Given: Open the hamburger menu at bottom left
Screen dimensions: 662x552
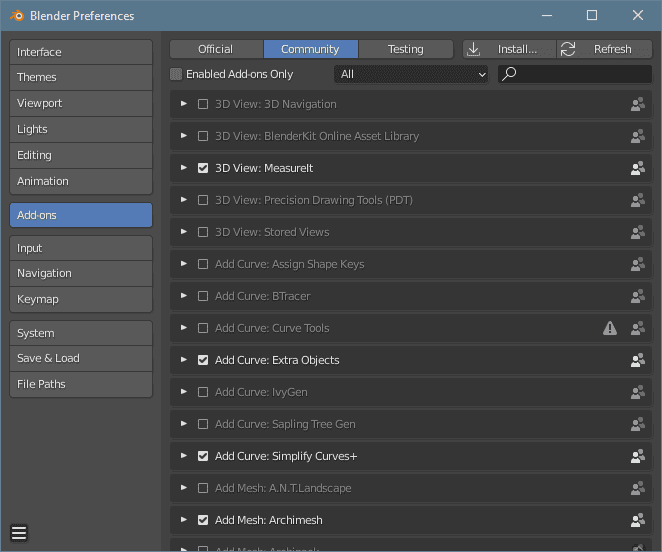Looking at the screenshot, I should [19, 533].
